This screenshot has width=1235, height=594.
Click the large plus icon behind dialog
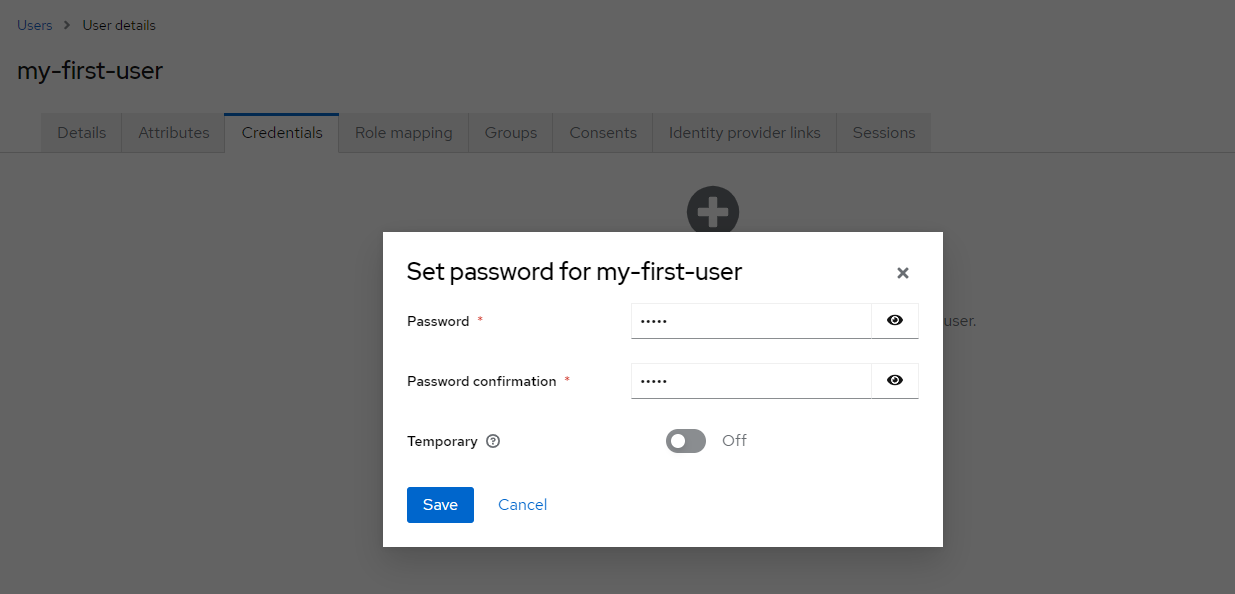click(x=713, y=210)
